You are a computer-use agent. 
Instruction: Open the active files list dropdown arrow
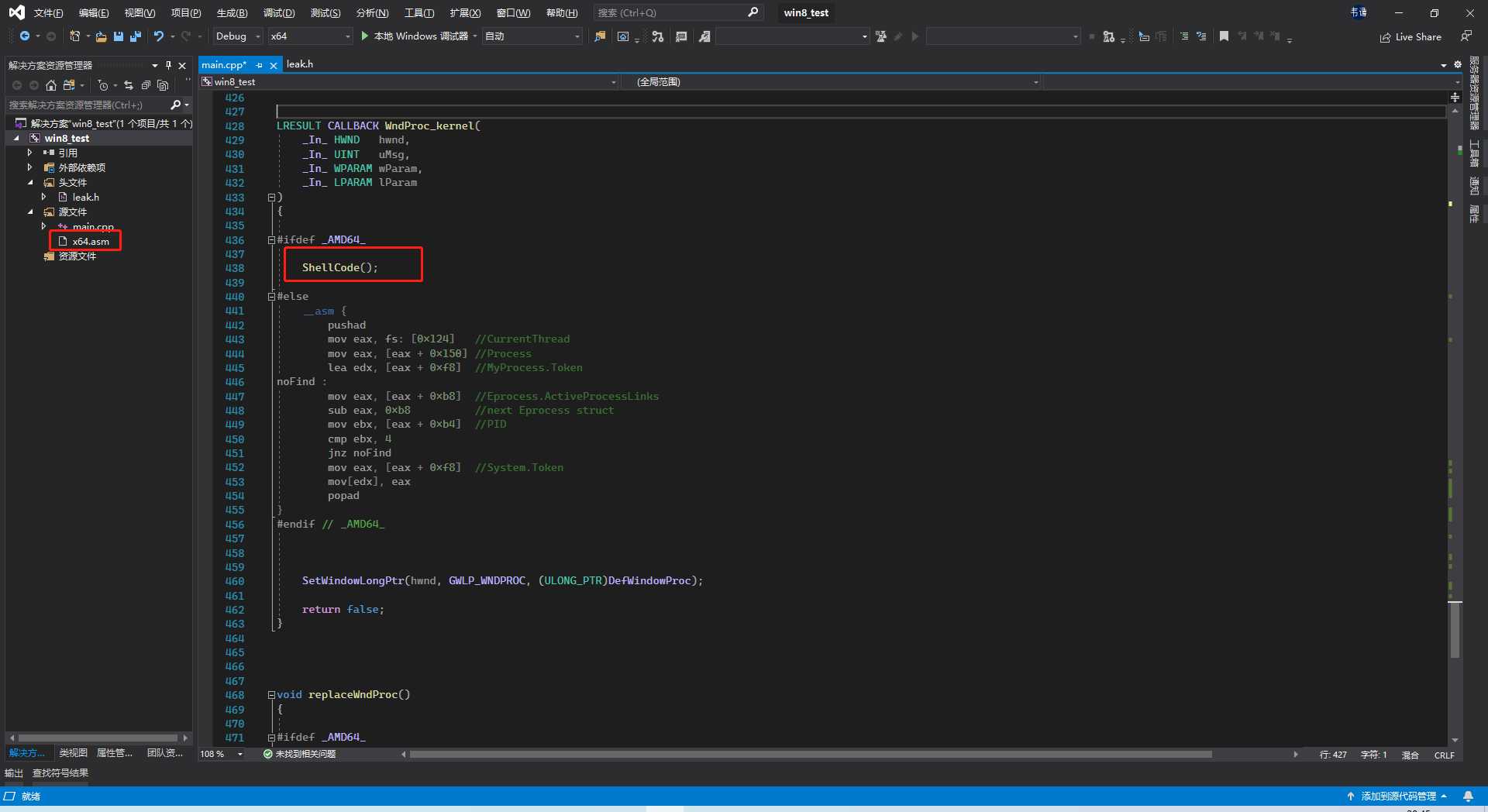[1443, 65]
